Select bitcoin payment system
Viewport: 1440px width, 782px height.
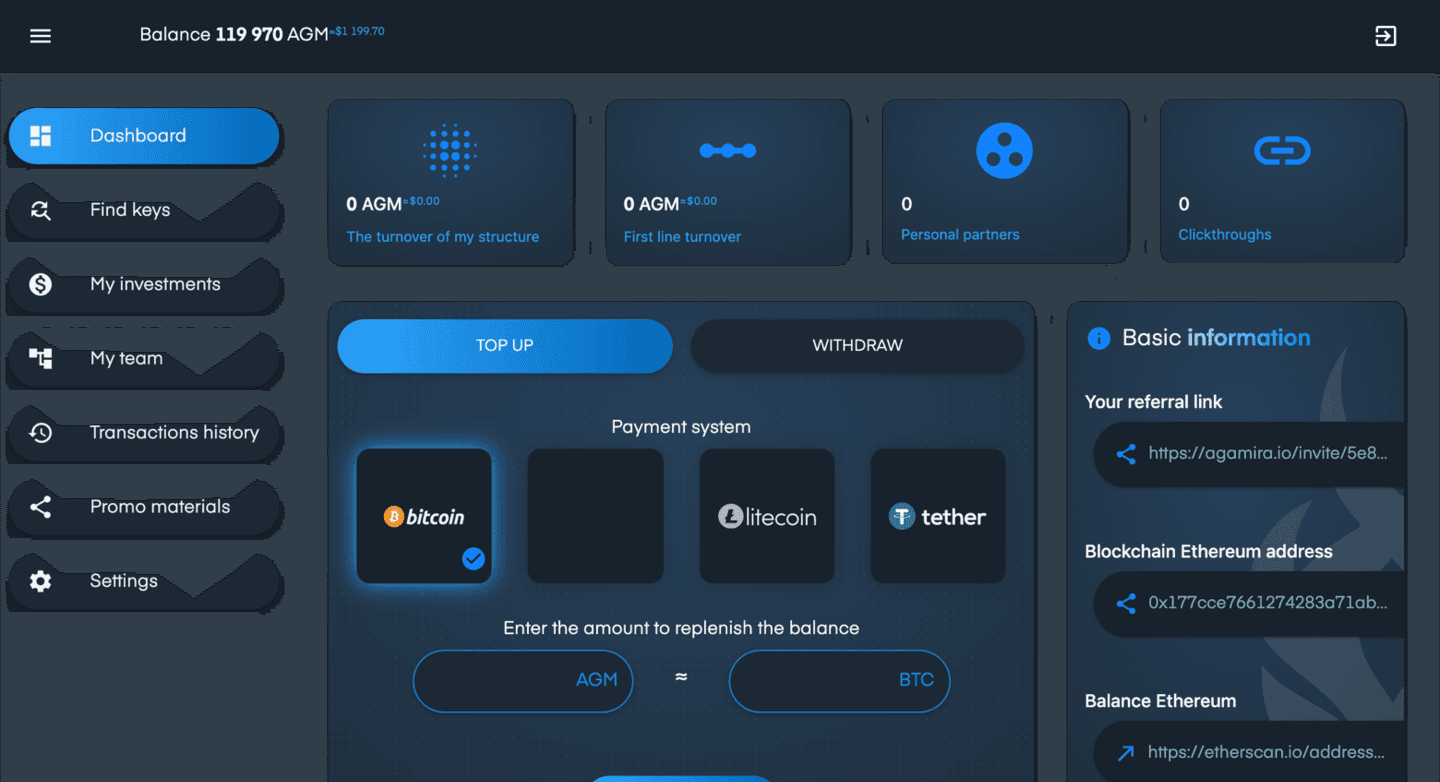(x=424, y=516)
